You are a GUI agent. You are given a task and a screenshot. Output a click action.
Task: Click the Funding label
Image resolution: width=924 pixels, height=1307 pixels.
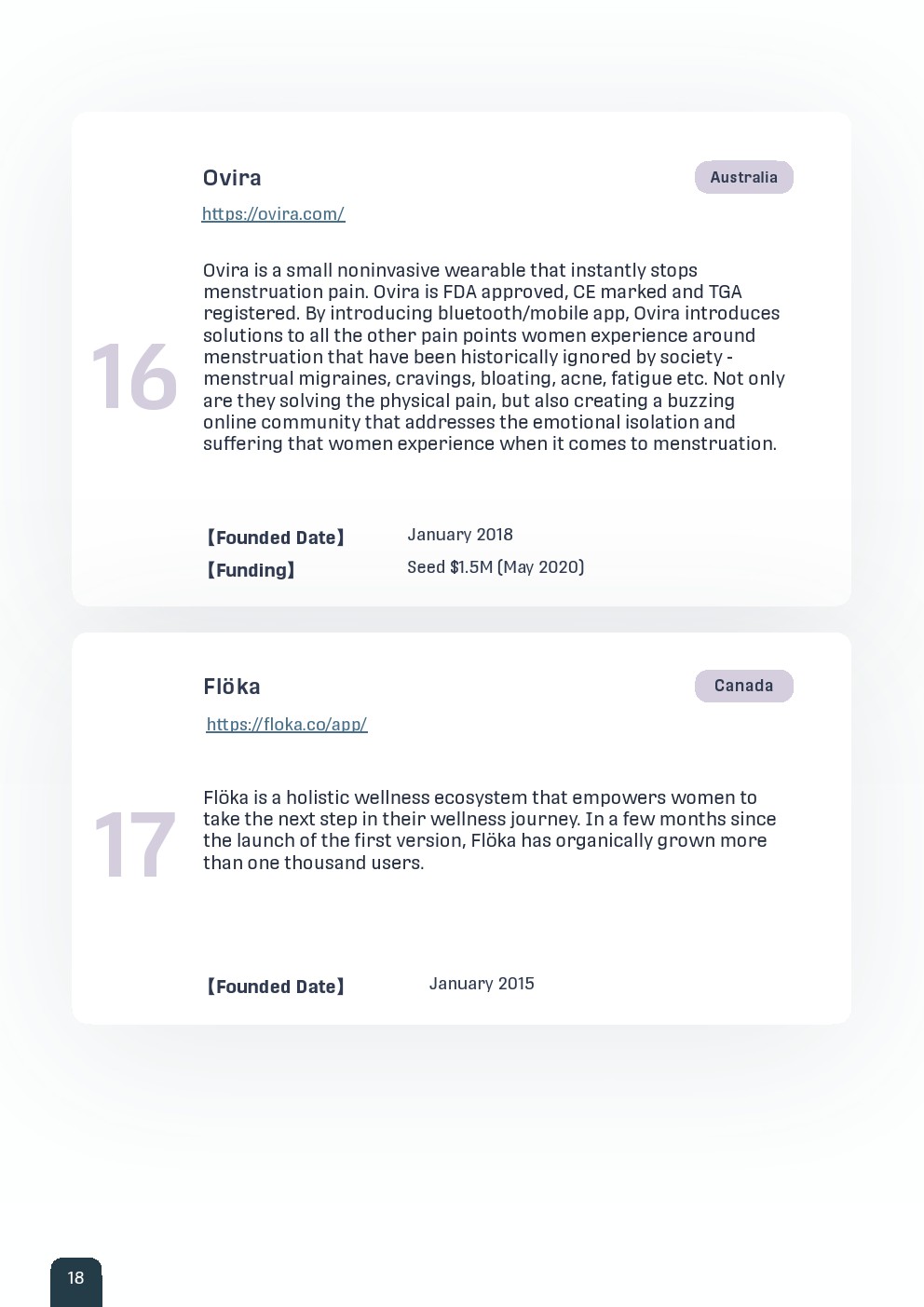pos(250,570)
